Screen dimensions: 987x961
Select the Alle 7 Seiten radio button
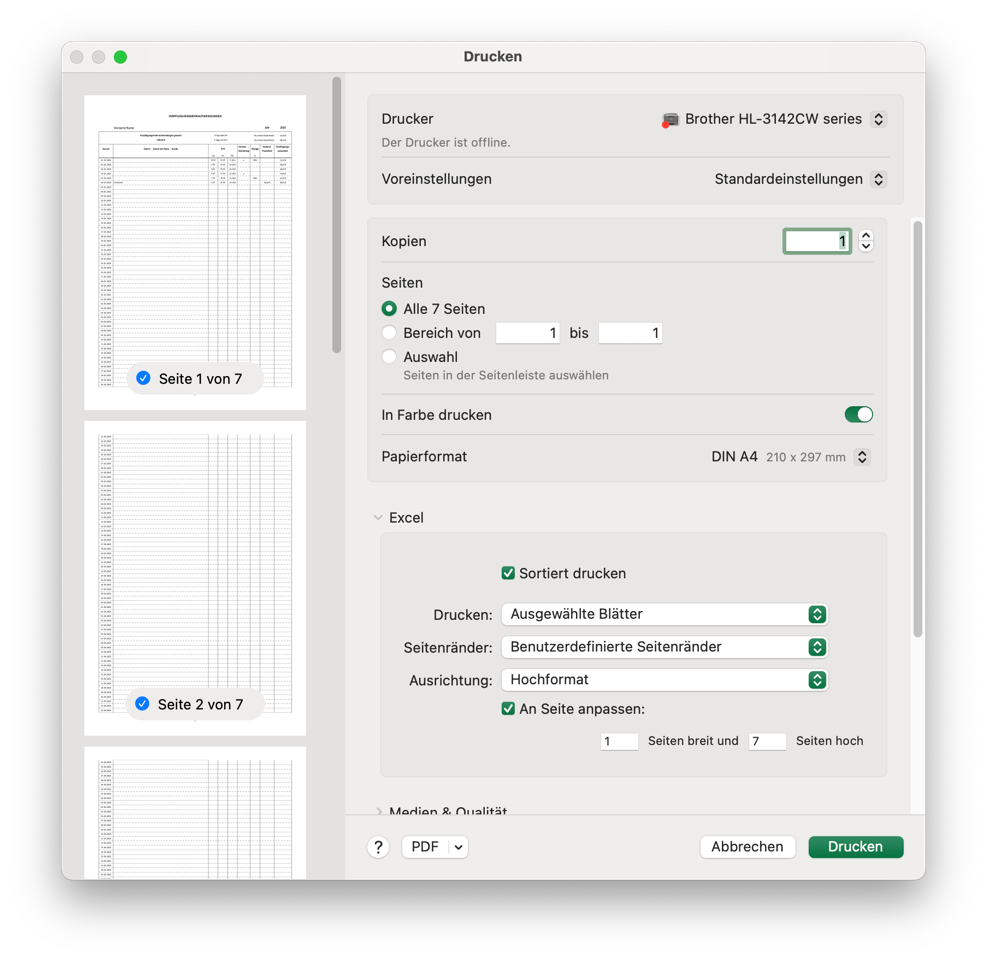389,309
